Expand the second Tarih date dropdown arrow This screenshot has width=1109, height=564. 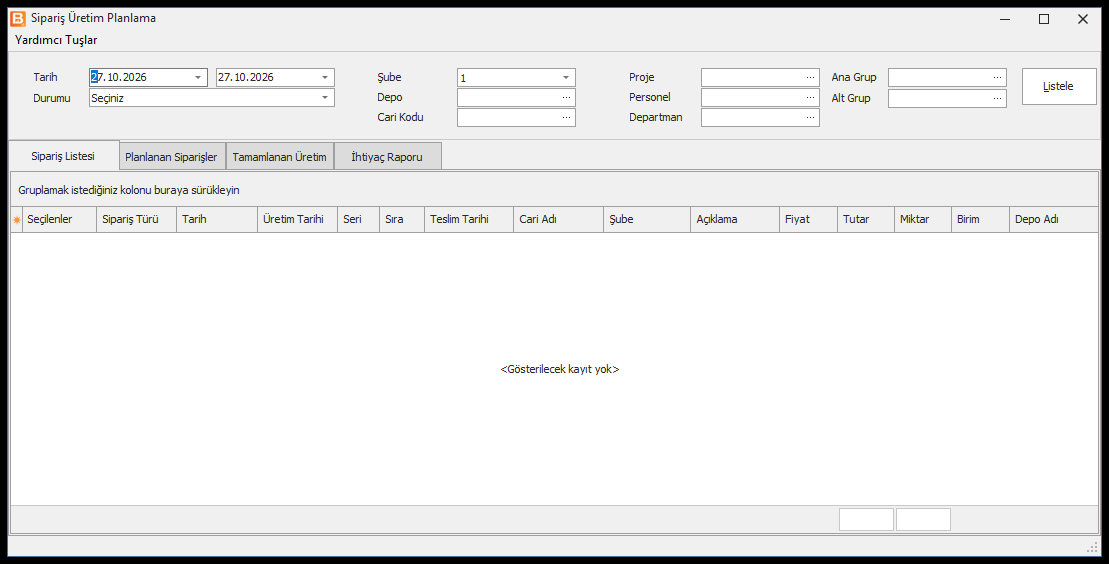[x=325, y=77]
